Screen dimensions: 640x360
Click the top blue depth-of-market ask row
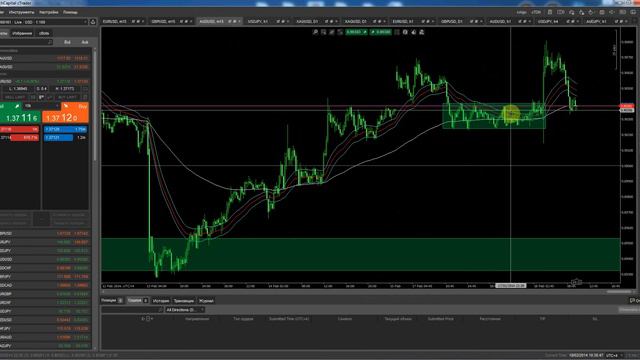[65, 129]
